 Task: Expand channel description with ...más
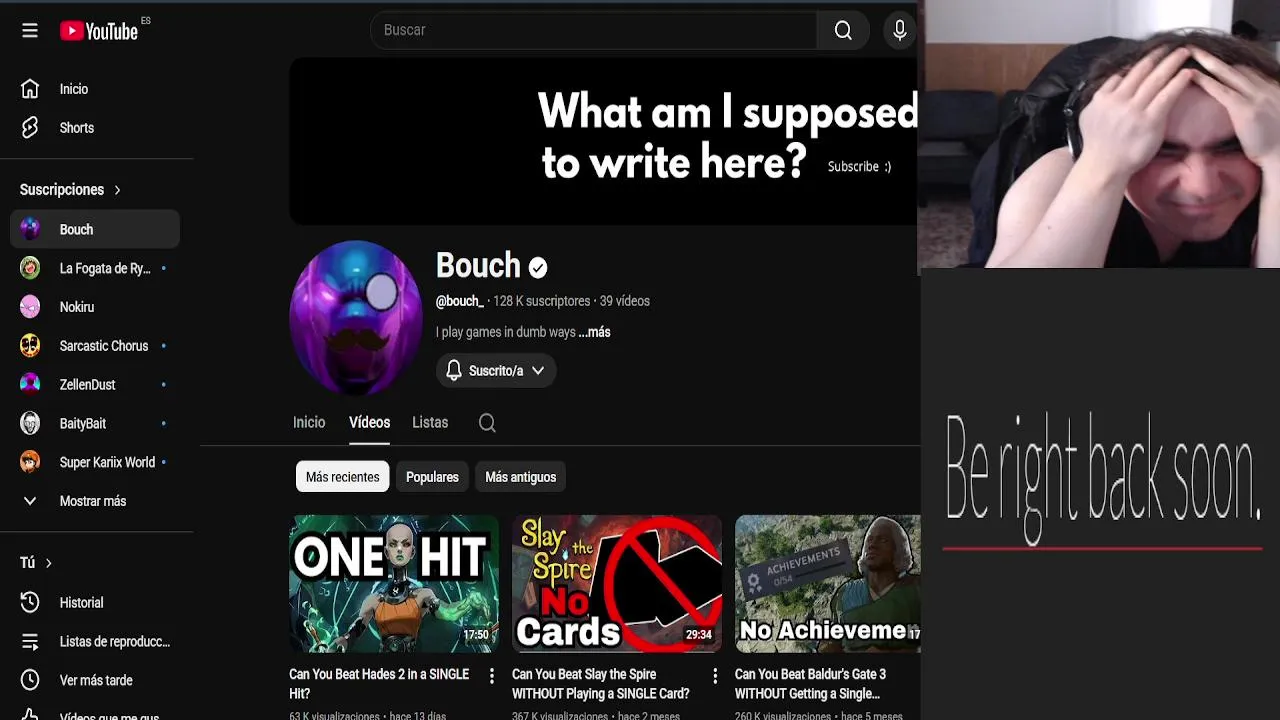pyautogui.click(x=595, y=332)
